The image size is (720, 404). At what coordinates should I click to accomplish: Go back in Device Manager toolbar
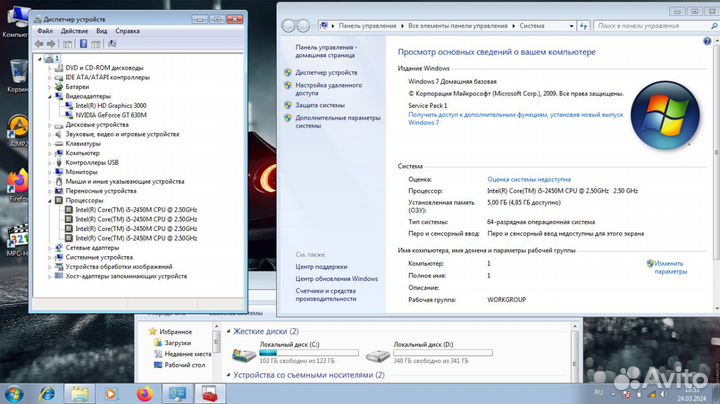(x=39, y=44)
